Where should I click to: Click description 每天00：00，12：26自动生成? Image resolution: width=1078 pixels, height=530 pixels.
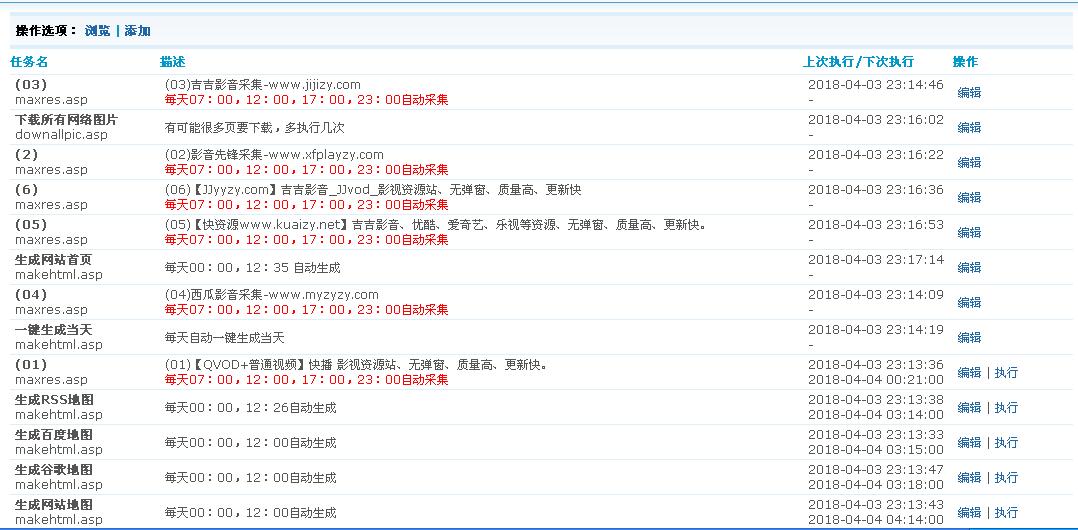250,408
